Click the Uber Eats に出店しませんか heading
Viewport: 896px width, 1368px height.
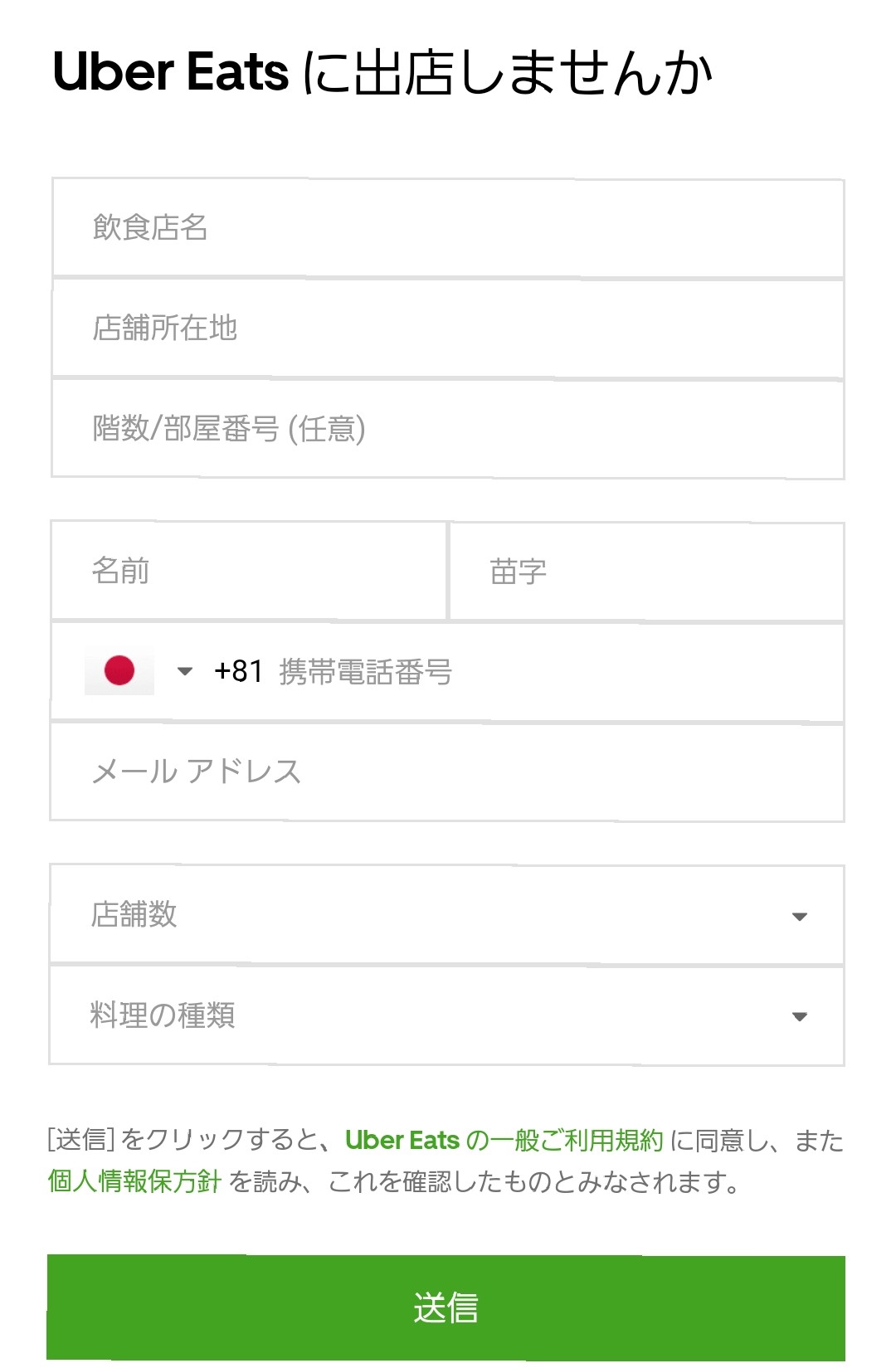(382, 72)
